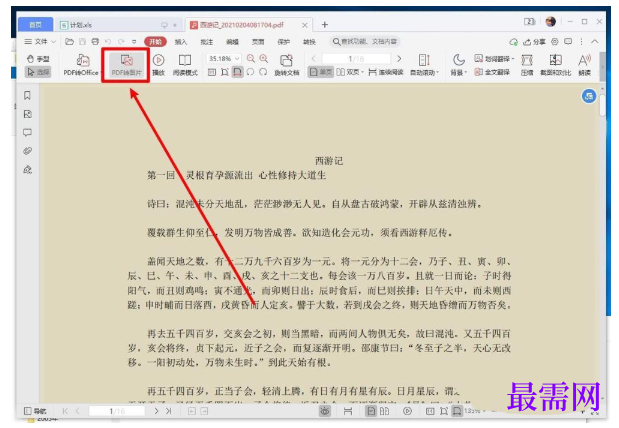Click the actual size icon below the zoom box

tap(212, 72)
